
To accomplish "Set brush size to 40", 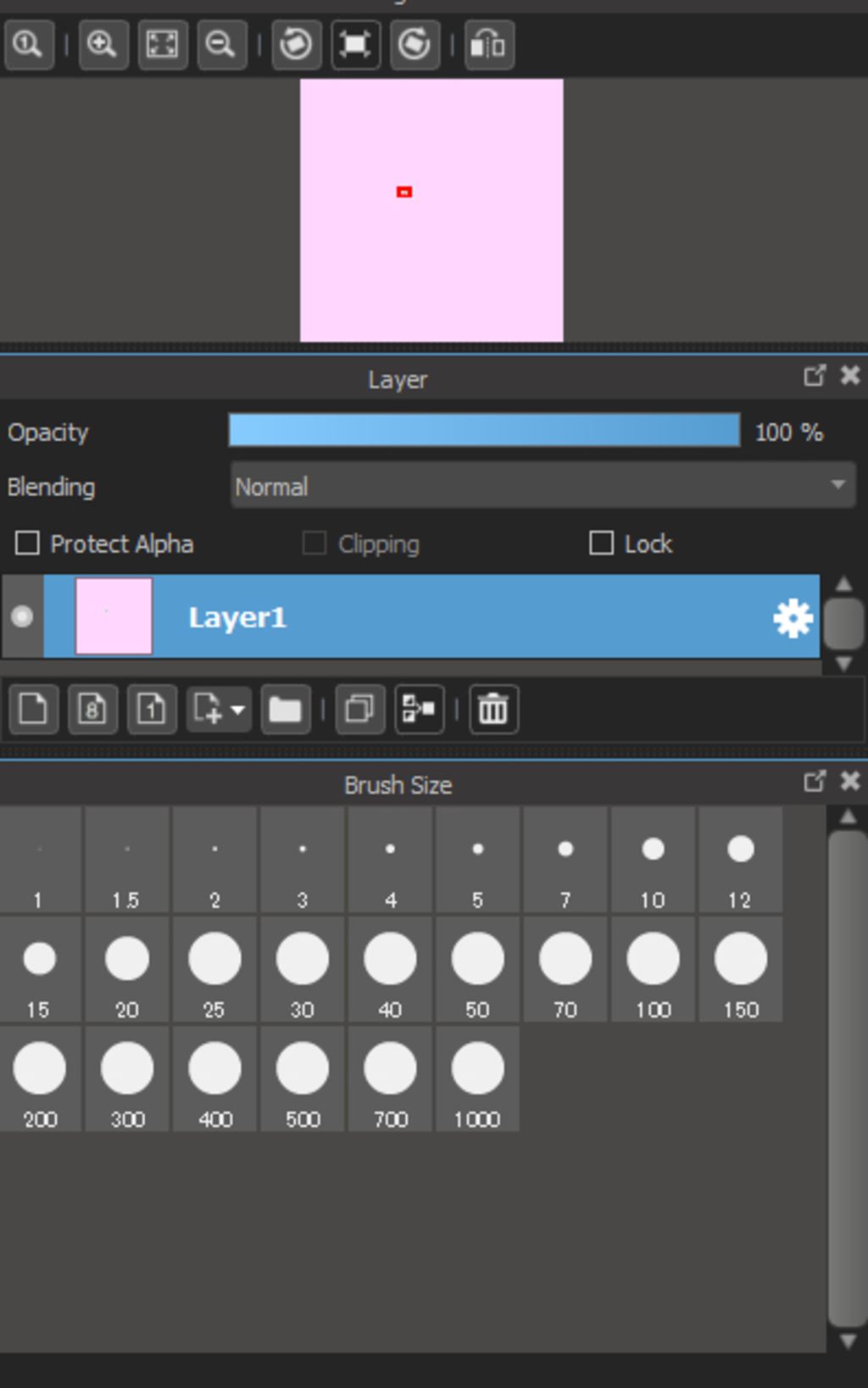I will click(x=390, y=969).
